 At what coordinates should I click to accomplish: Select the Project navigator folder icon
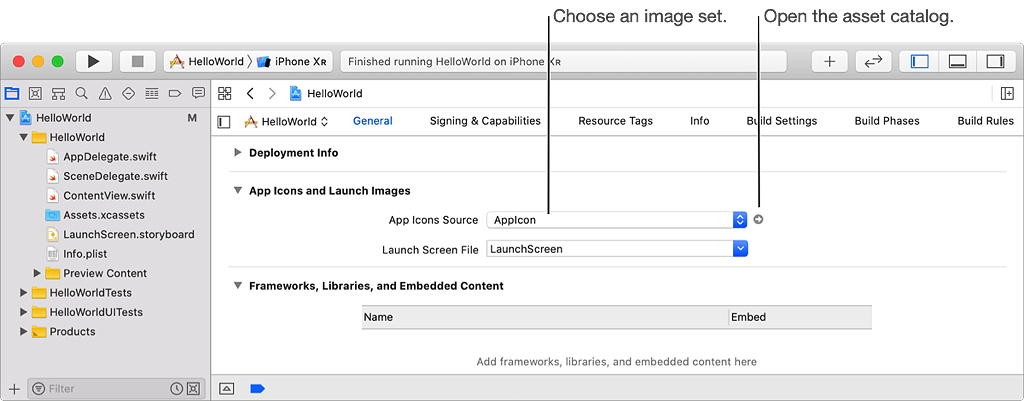click(x=12, y=93)
